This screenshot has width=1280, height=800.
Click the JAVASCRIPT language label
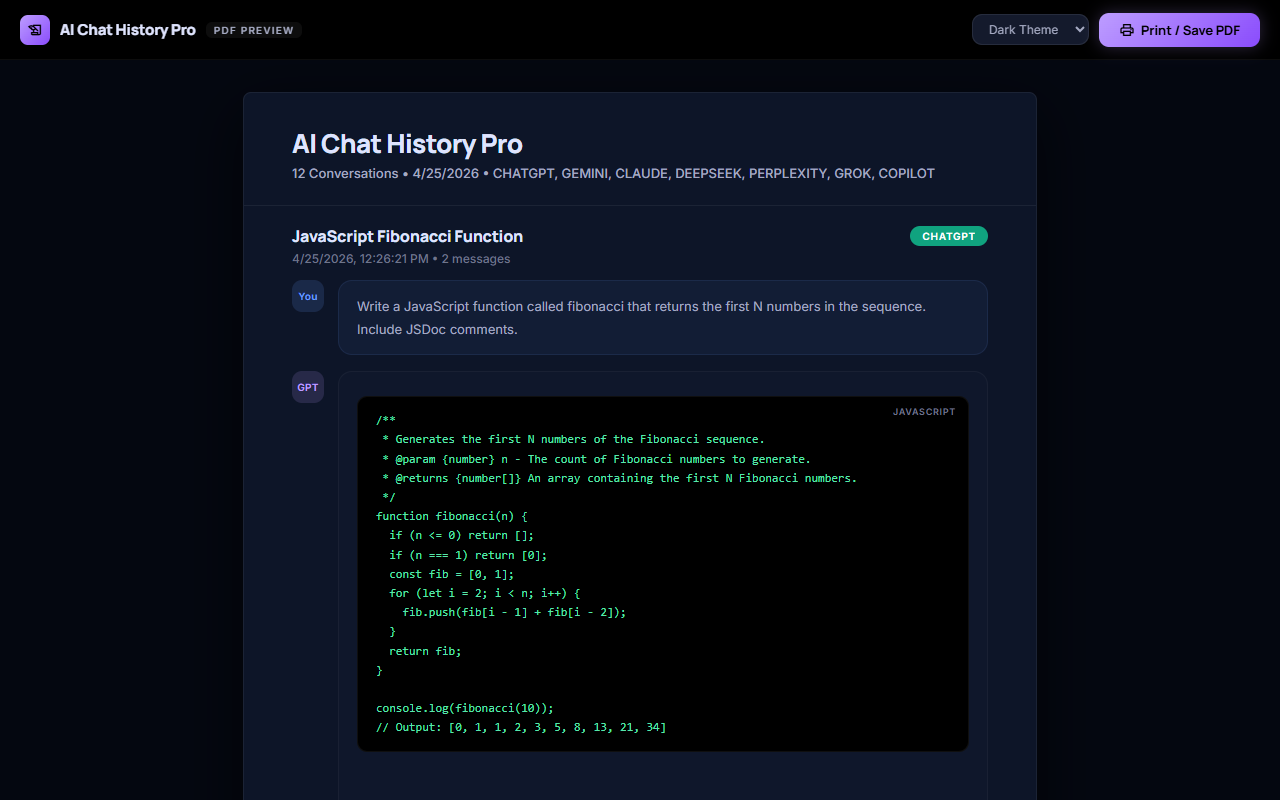(924, 412)
